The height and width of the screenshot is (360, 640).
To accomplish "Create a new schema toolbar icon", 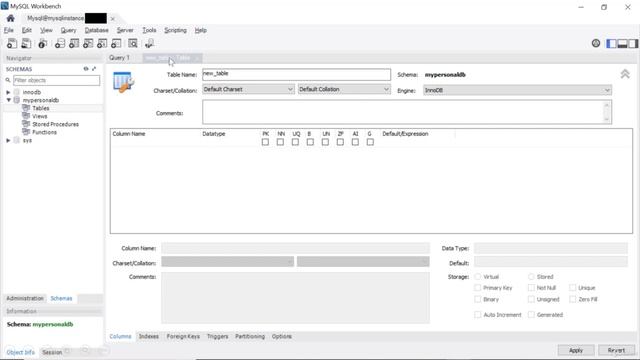I will point(60,43).
